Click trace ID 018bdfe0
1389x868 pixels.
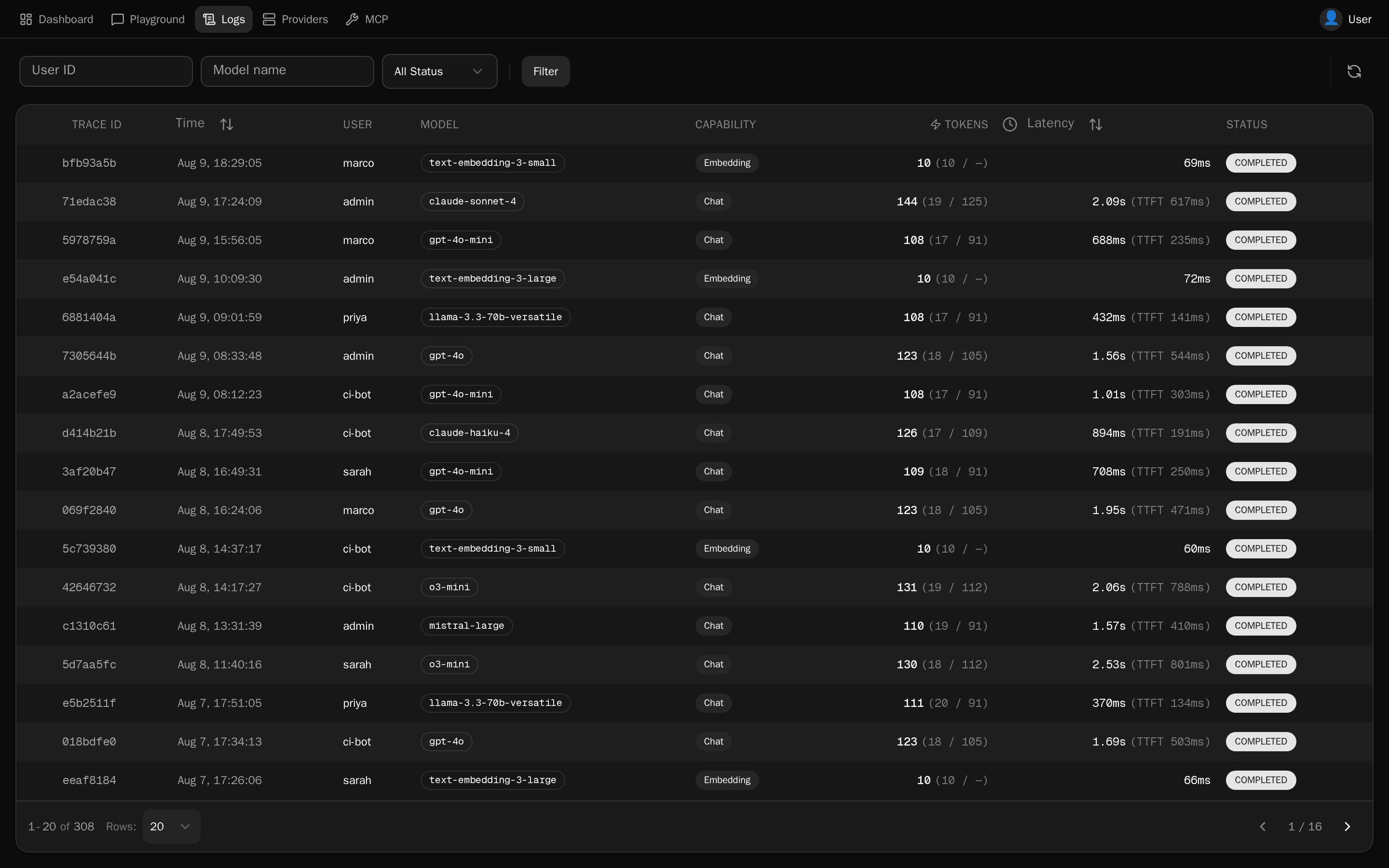coord(89,742)
